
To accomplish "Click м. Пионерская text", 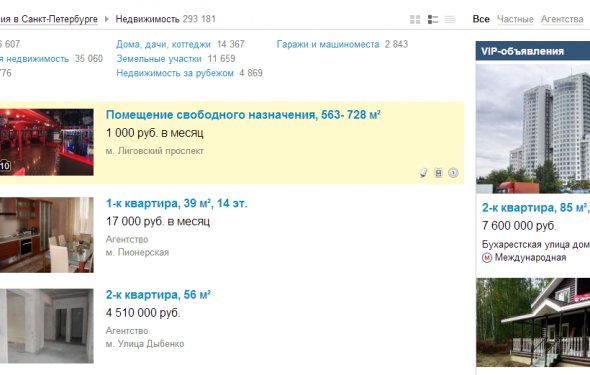I will (137, 252).
